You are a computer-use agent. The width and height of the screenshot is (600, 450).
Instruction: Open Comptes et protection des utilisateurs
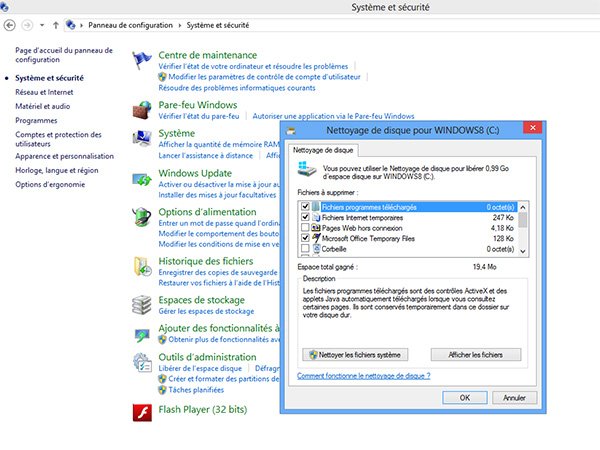tap(58, 139)
